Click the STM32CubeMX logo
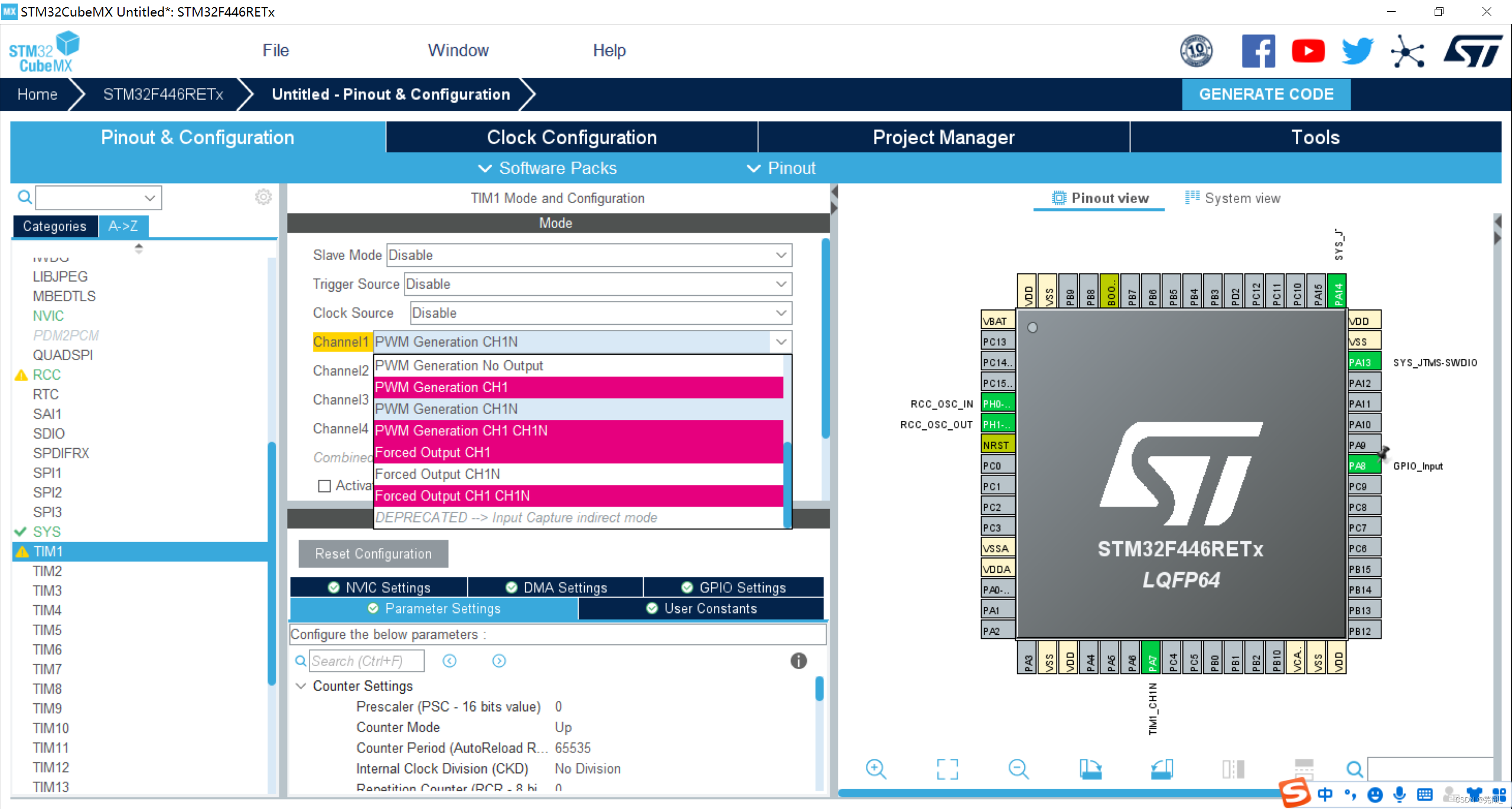This screenshot has height=809, width=1512. click(x=45, y=52)
